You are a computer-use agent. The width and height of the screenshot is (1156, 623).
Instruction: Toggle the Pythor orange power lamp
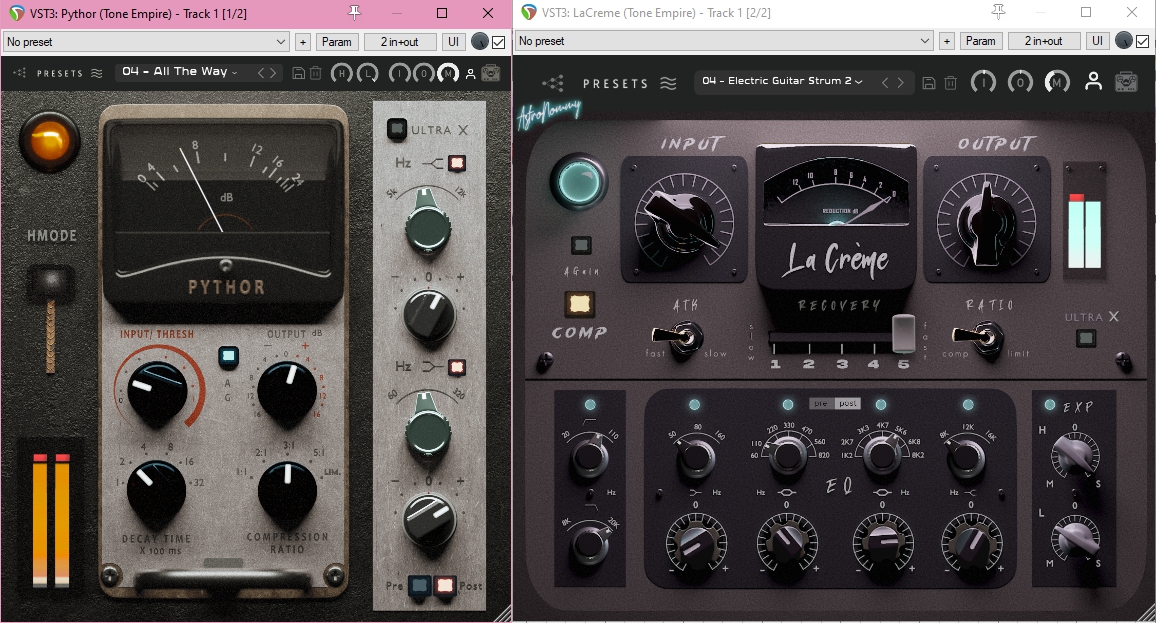click(x=49, y=142)
